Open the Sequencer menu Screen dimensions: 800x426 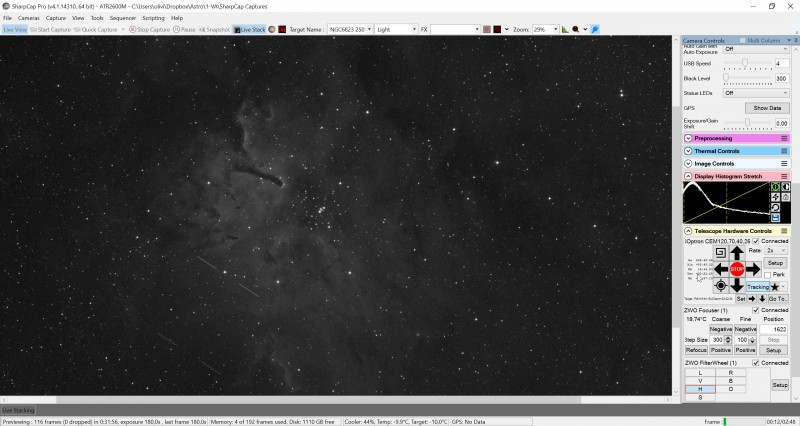coord(123,18)
